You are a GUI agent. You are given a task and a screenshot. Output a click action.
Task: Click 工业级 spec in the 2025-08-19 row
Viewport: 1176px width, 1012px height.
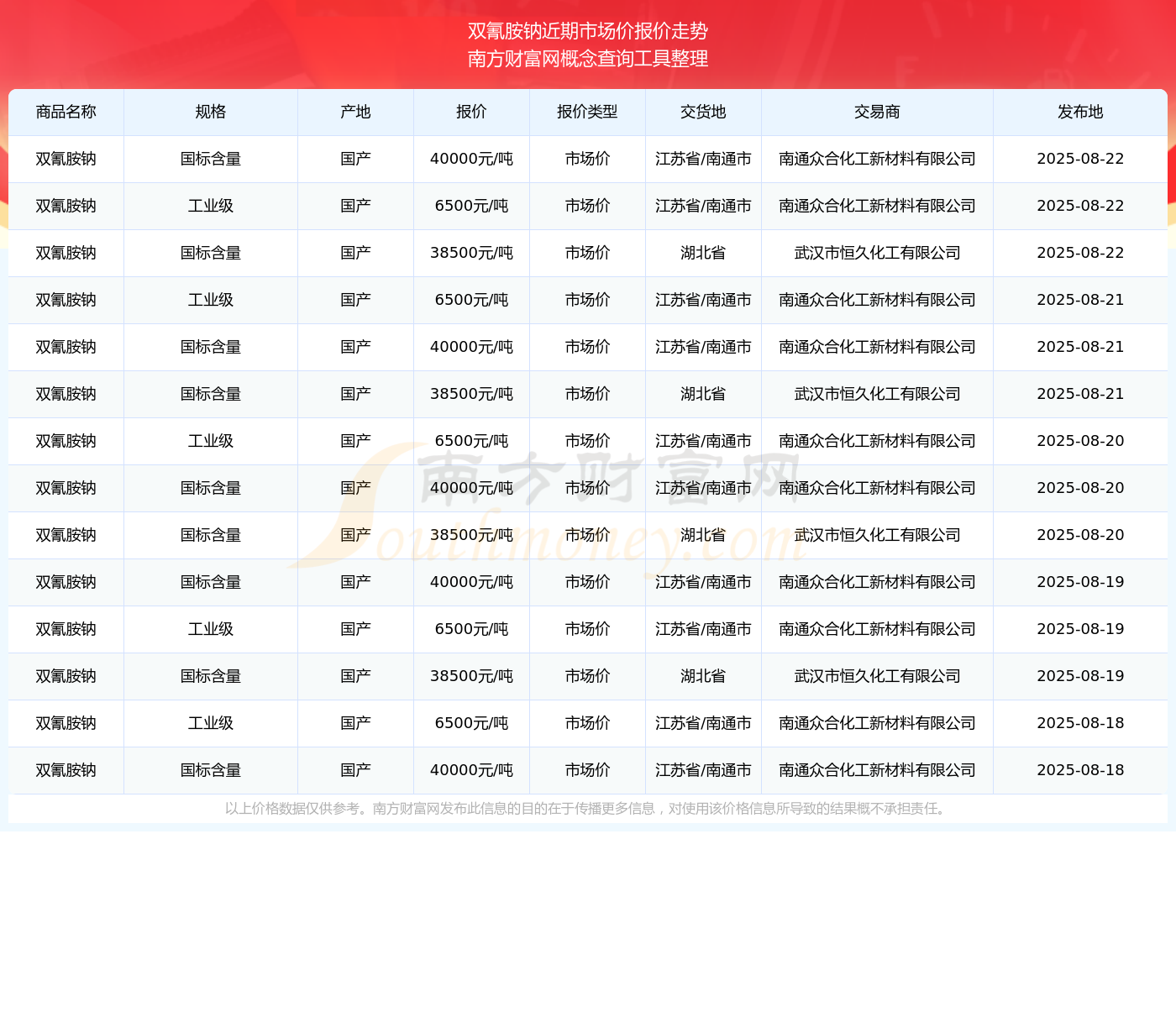point(211,629)
